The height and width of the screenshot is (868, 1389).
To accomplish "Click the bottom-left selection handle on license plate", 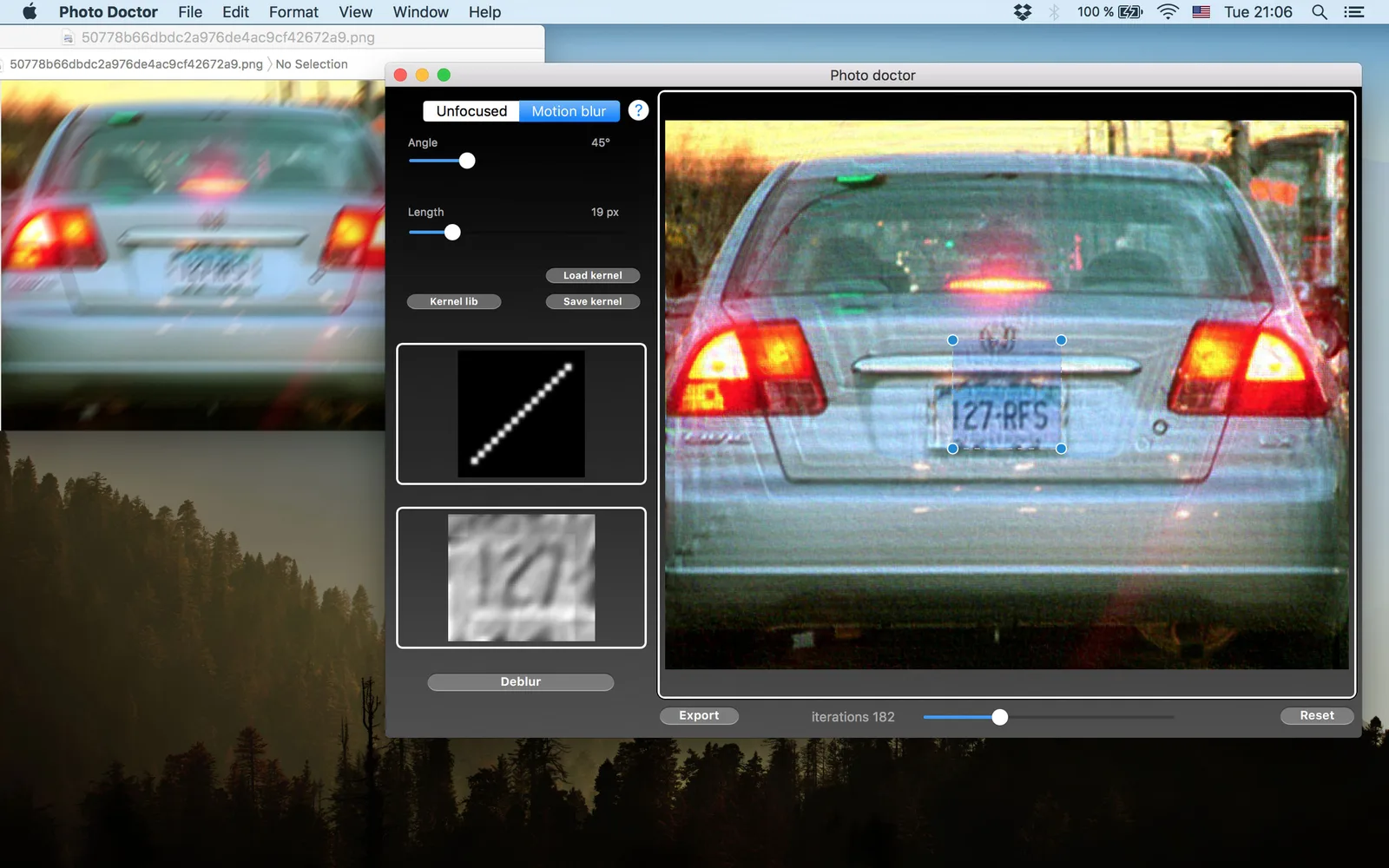I will pos(953,449).
